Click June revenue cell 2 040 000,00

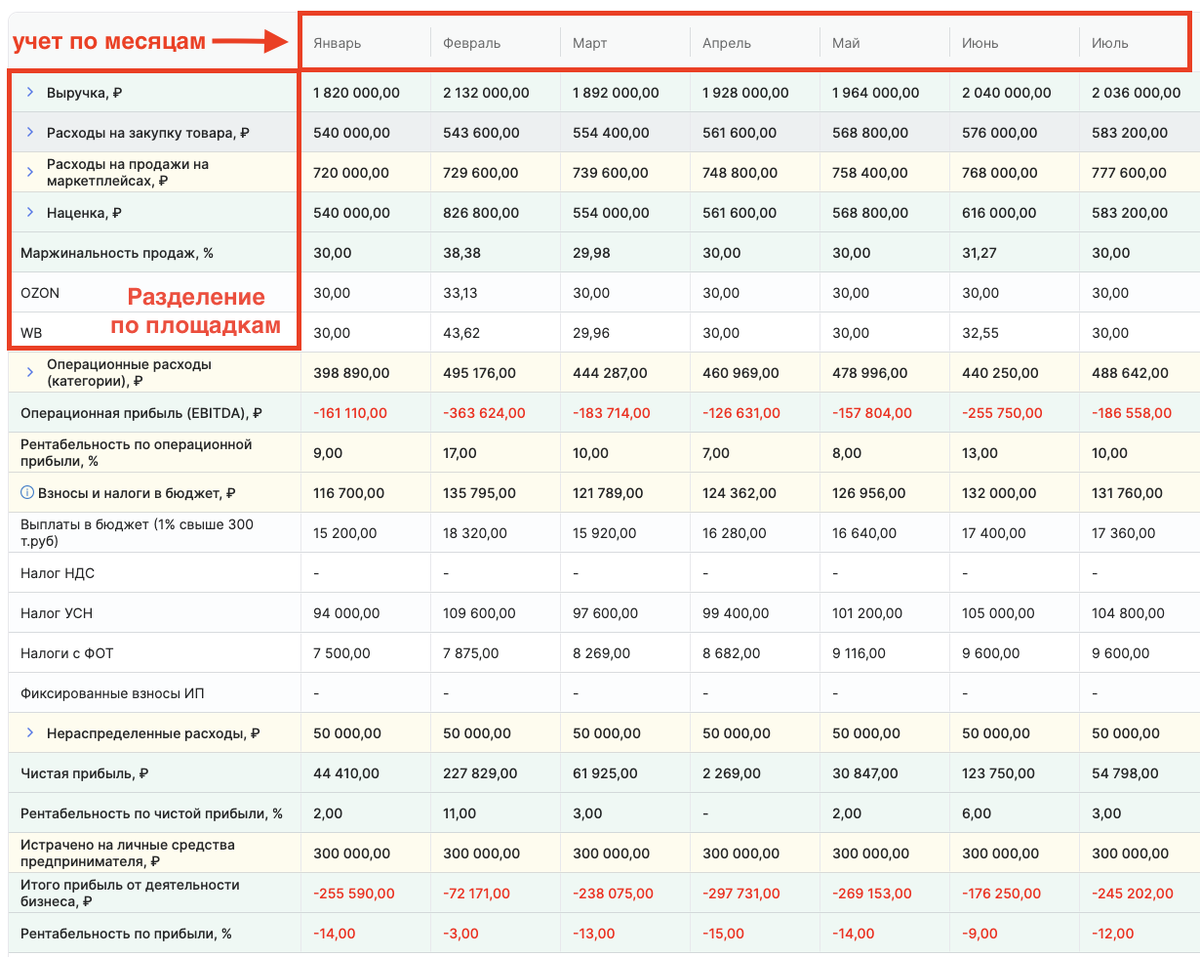click(x=1006, y=93)
